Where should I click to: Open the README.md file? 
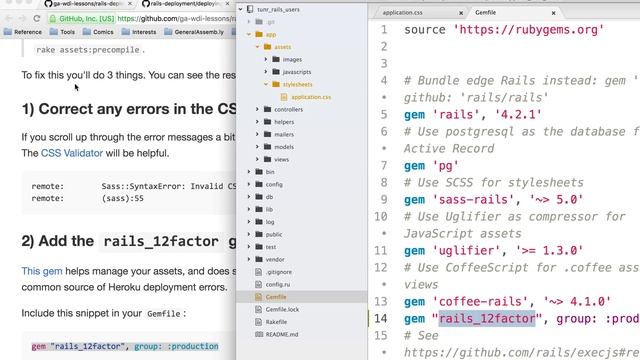[x=282, y=334]
